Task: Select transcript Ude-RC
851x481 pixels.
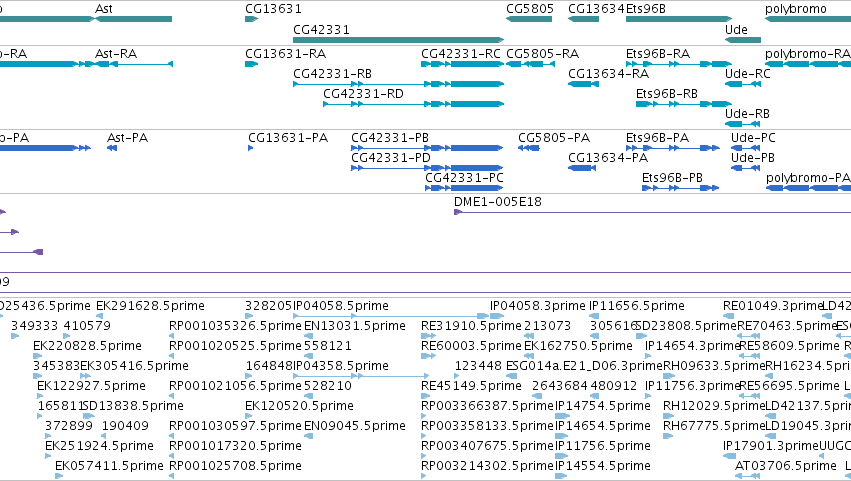Action: point(747,74)
